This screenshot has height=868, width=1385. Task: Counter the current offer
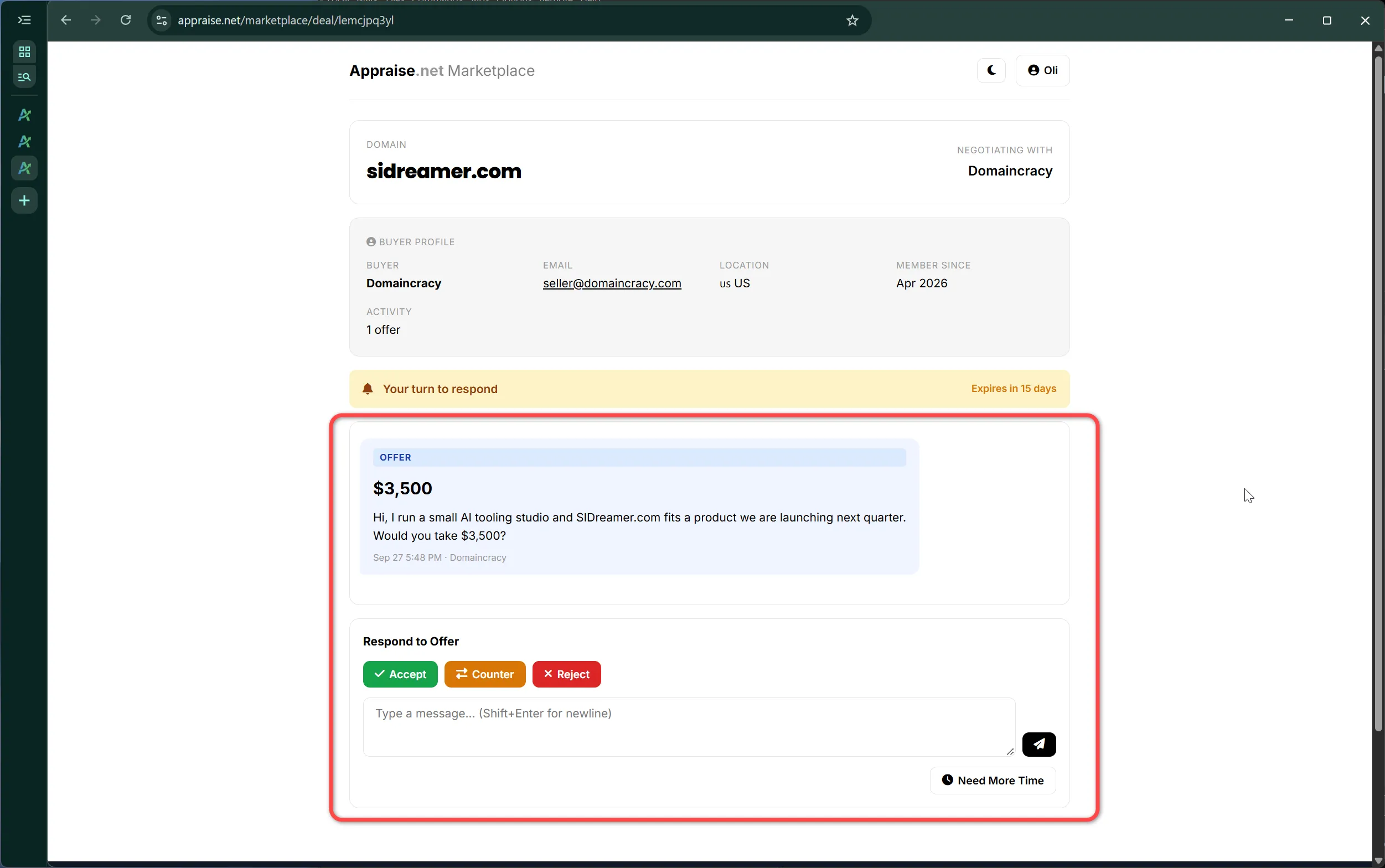click(484, 674)
